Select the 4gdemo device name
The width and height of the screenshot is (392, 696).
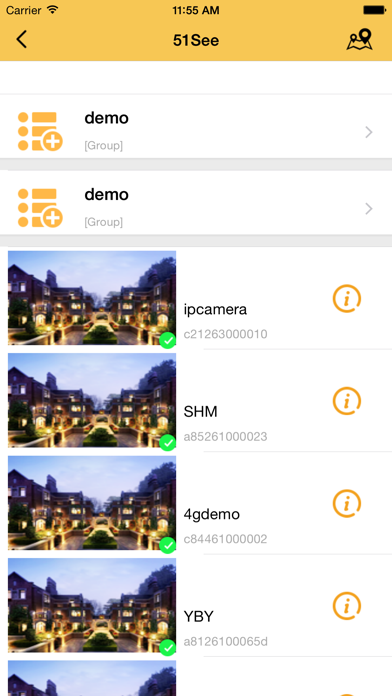(x=212, y=514)
